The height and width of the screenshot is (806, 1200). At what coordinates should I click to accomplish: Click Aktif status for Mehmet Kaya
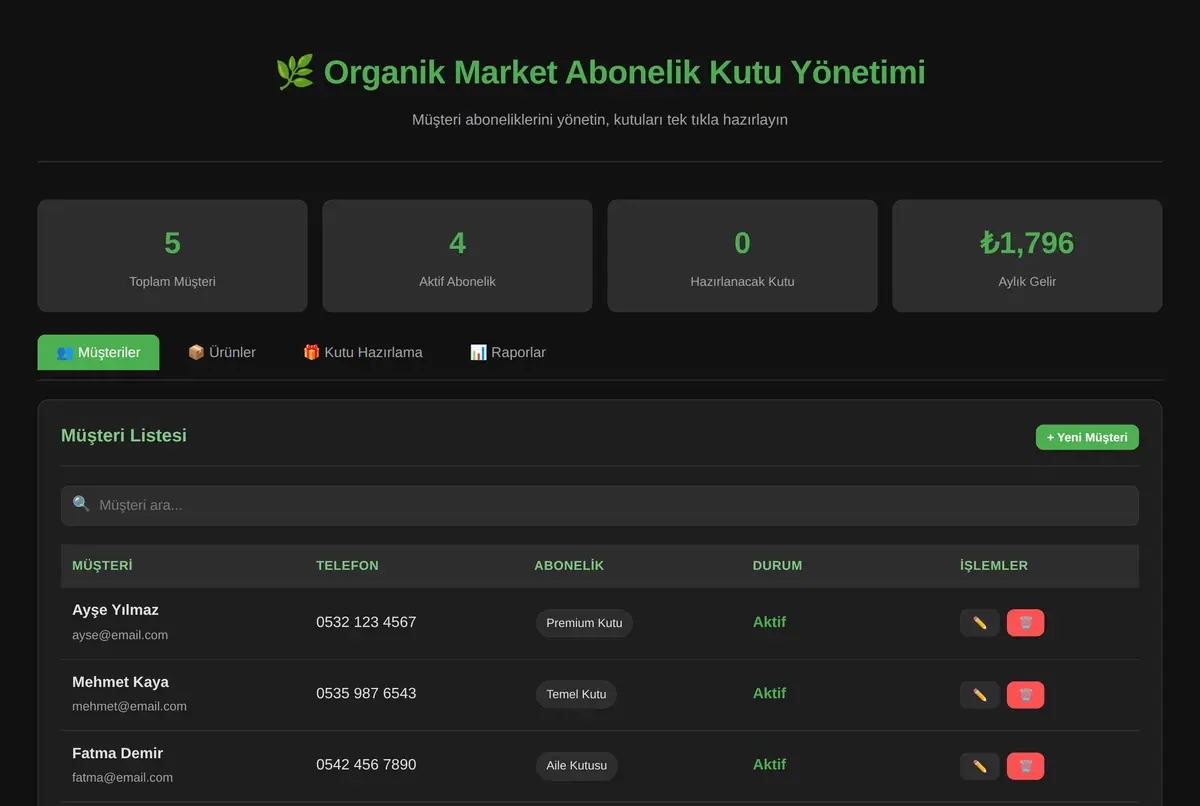click(x=769, y=693)
